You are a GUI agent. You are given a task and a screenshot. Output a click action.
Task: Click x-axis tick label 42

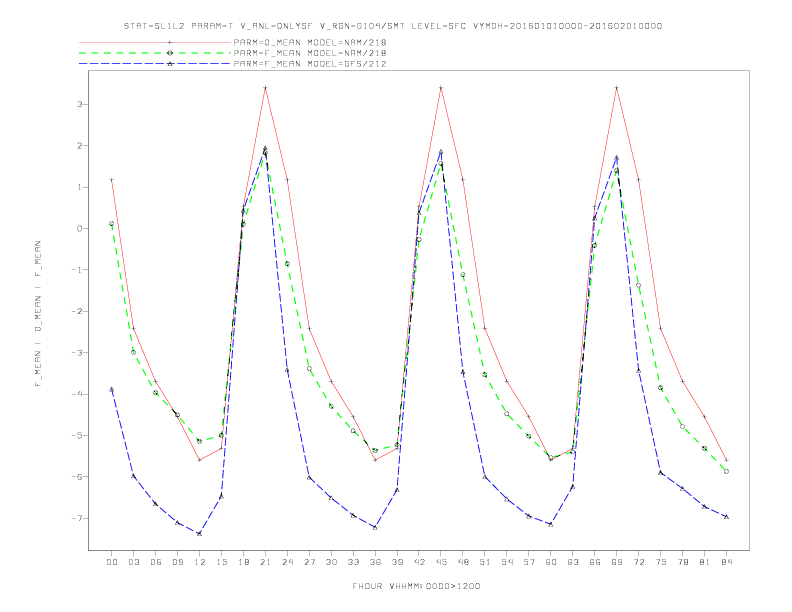coord(419,562)
